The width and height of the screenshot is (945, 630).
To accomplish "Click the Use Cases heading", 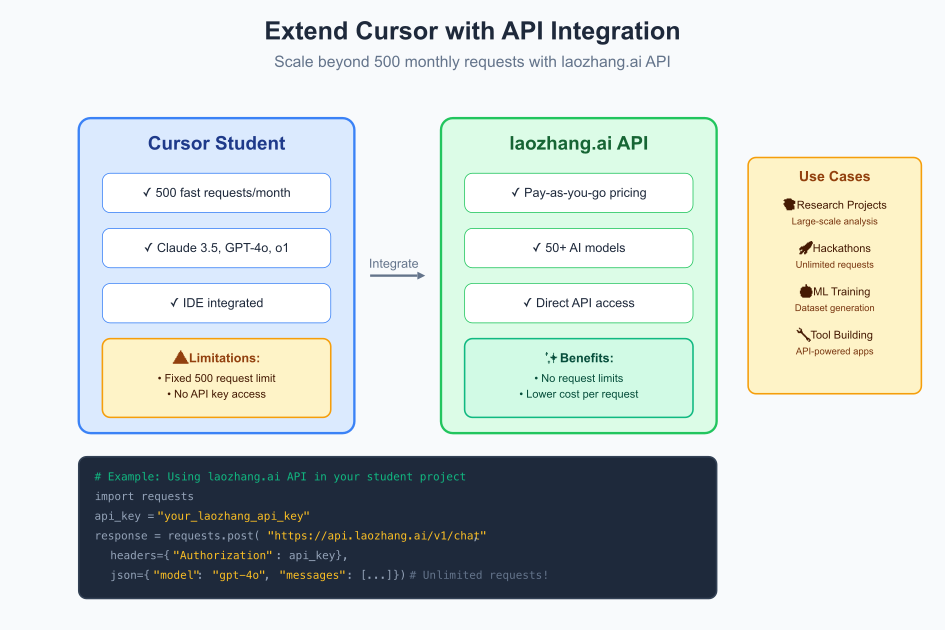I will point(835,177).
